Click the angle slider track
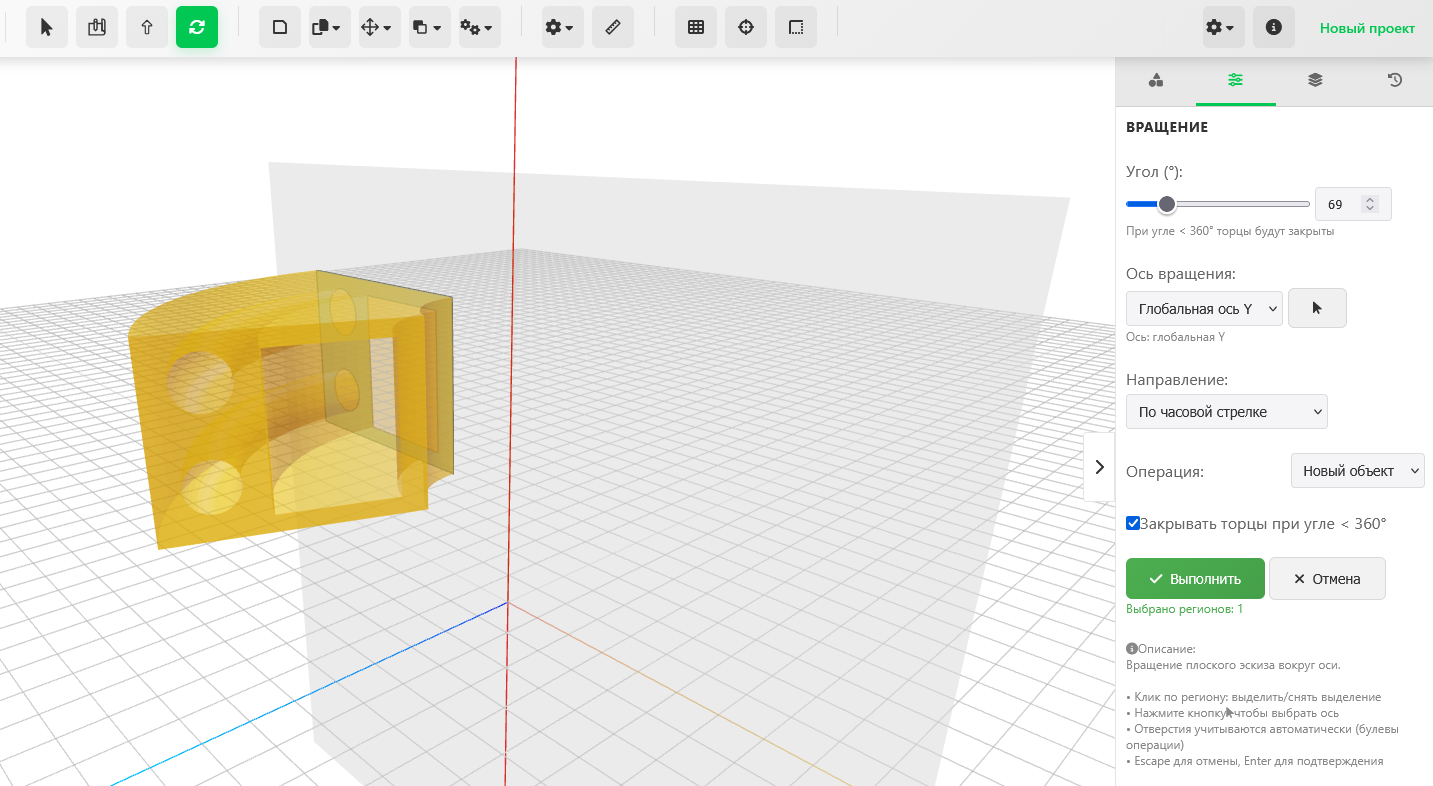Viewport: 1433px width, 786px height. click(x=1240, y=204)
